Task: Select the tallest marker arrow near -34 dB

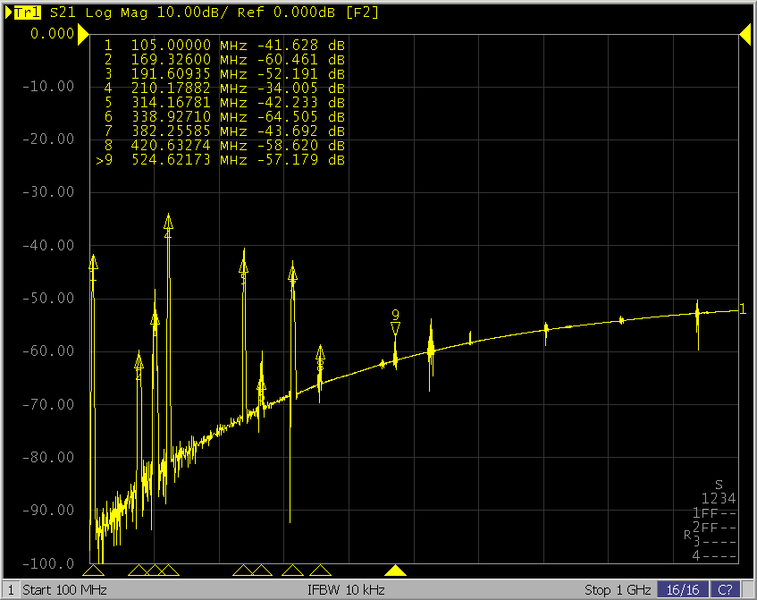Action: [x=169, y=222]
